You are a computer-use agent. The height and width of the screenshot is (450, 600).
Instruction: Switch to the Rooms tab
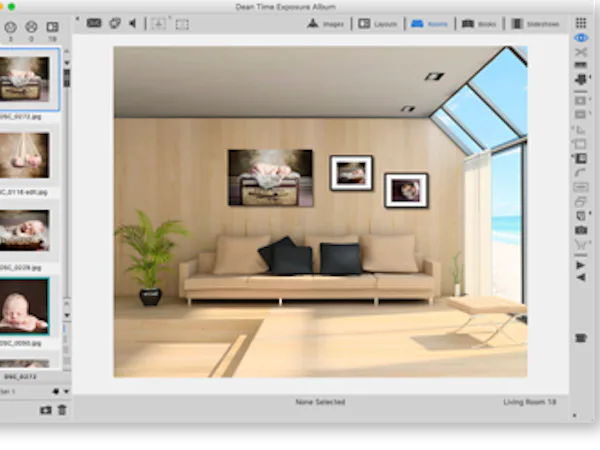tap(429, 24)
